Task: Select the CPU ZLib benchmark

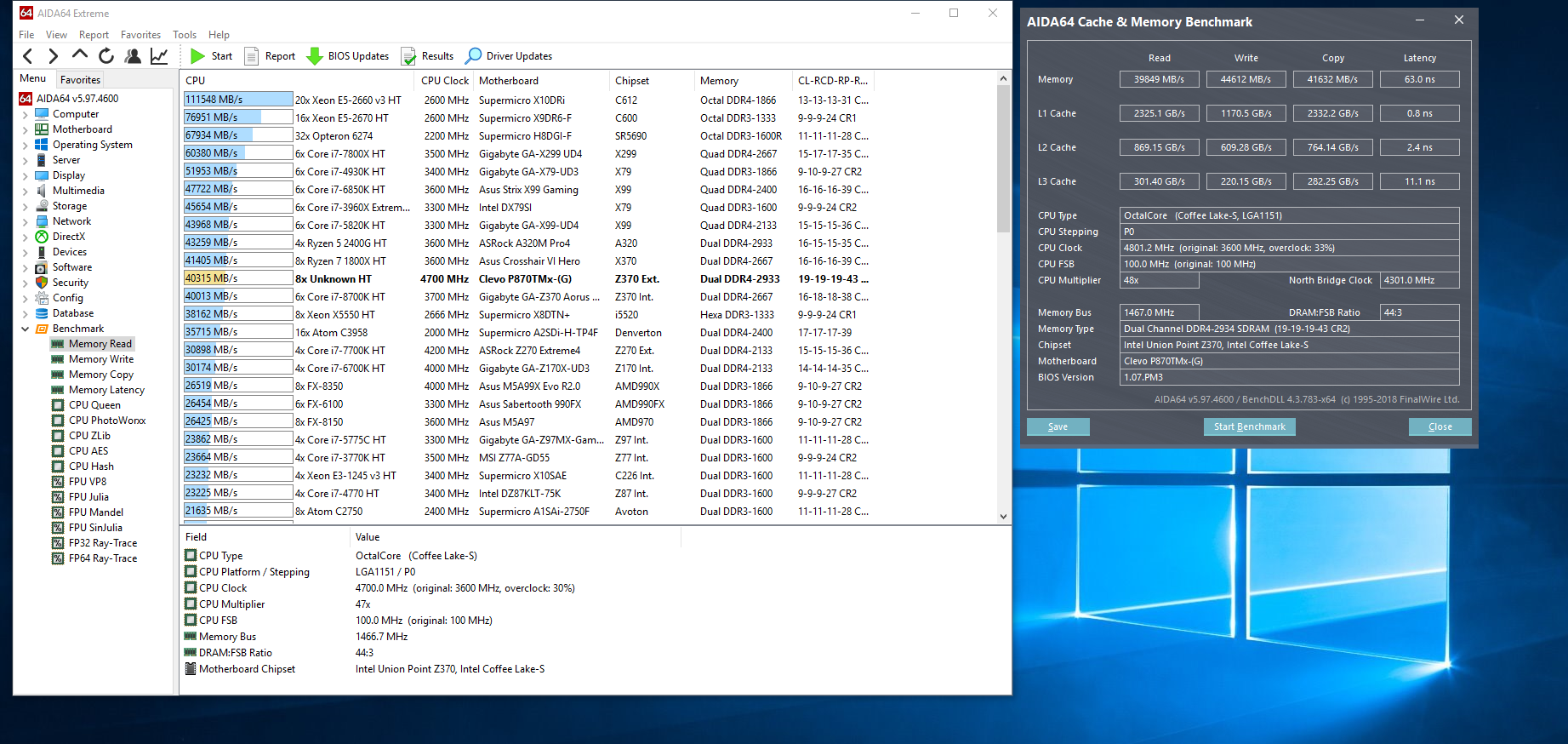Action: (x=89, y=436)
